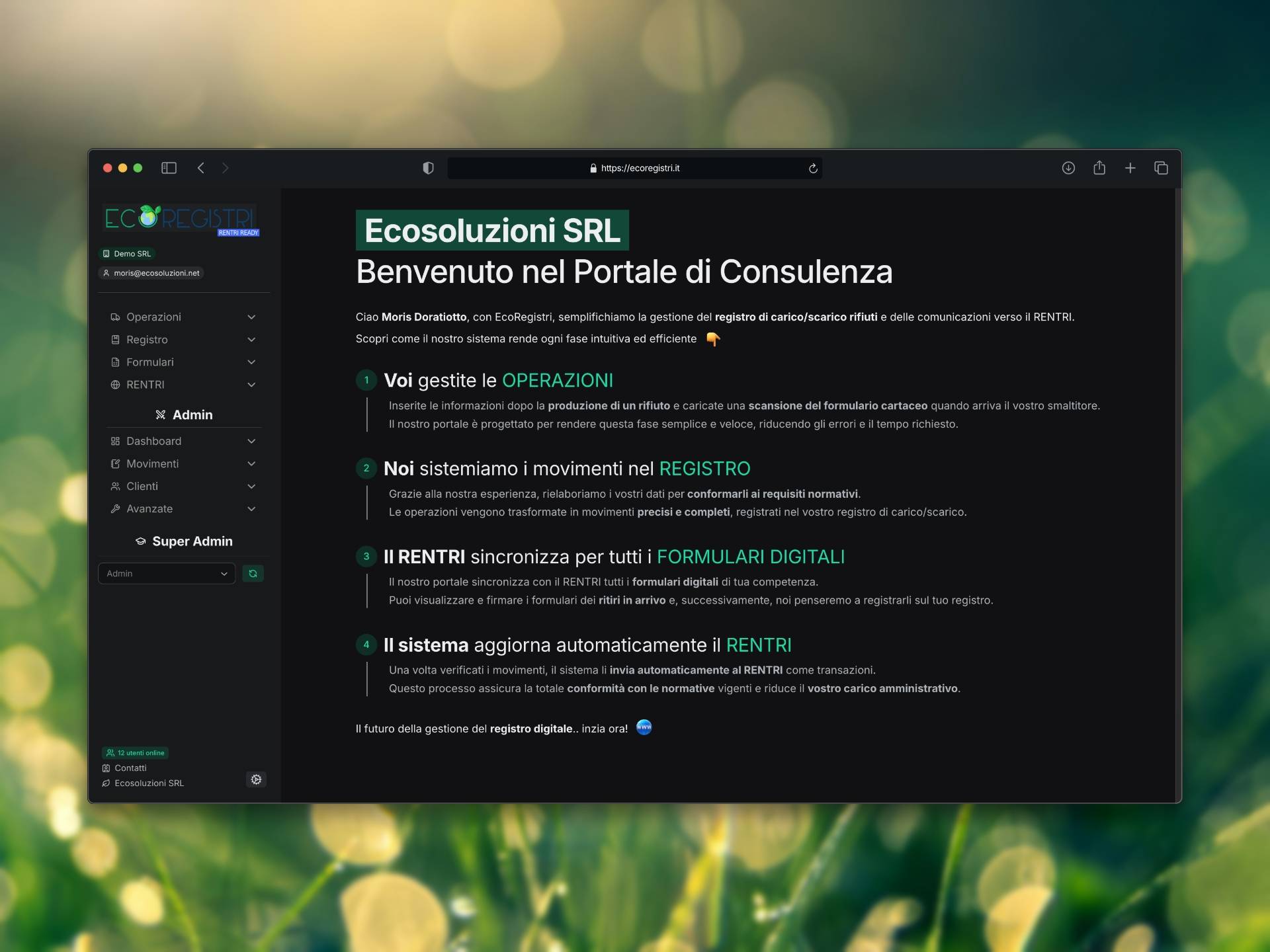Open settings via the gear icon
This screenshot has width=1270, height=952.
[256, 779]
